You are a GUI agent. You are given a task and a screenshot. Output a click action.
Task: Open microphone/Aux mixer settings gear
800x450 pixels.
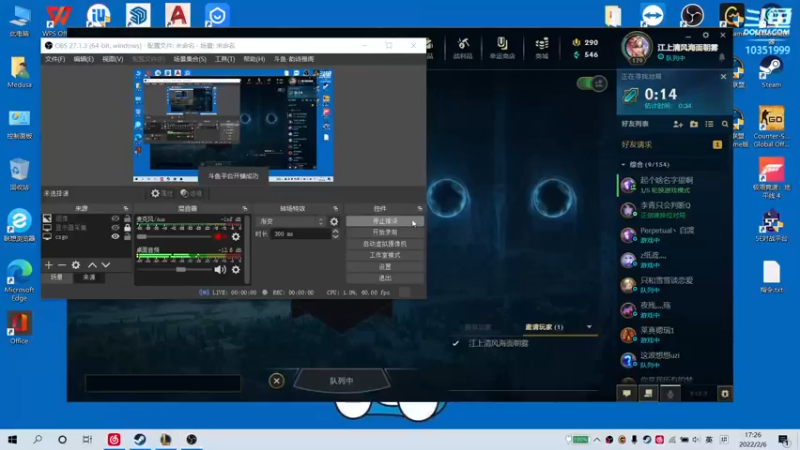pyautogui.click(x=236, y=237)
